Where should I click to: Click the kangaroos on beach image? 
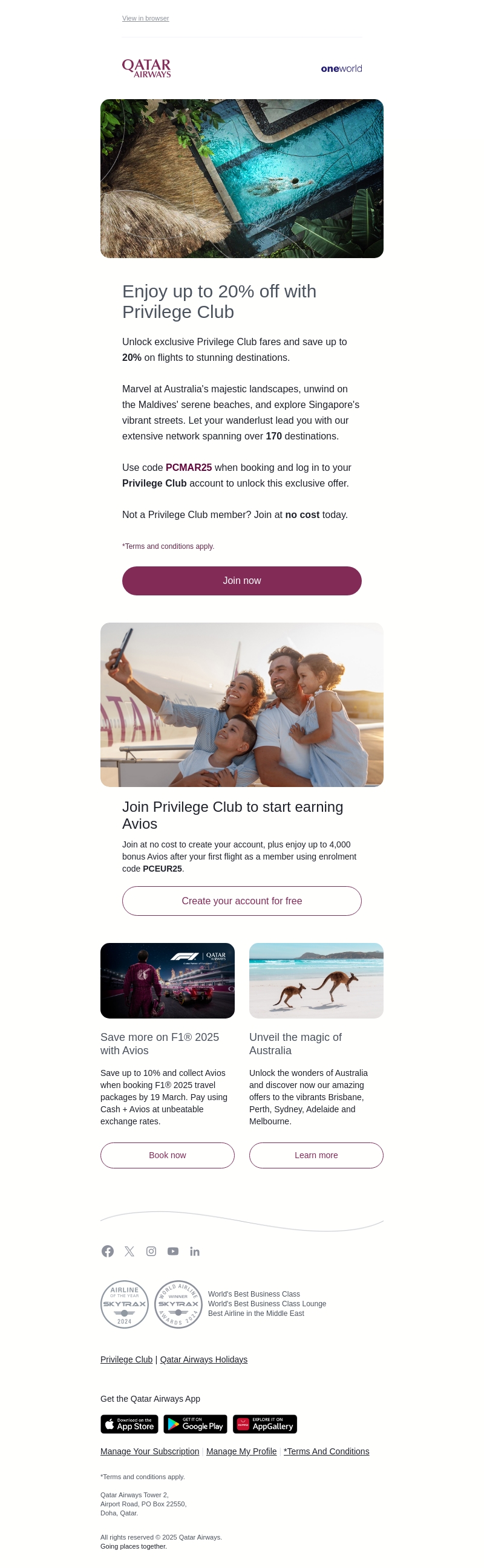[316, 980]
